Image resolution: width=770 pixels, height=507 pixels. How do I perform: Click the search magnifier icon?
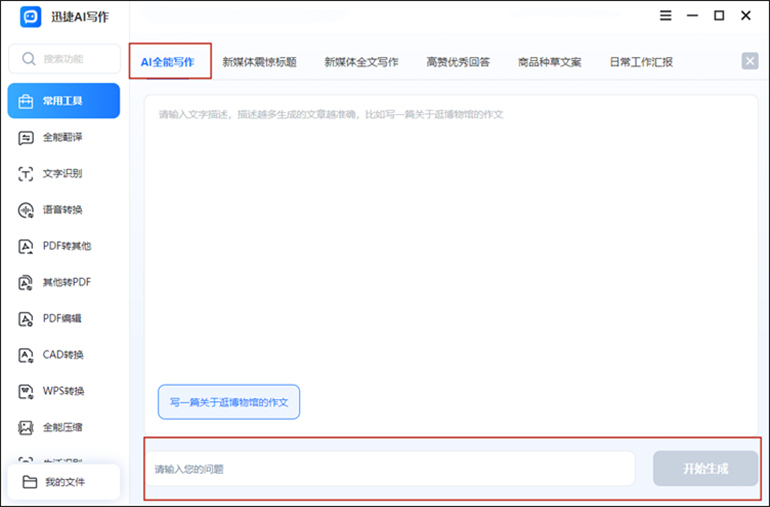tap(28, 59)
